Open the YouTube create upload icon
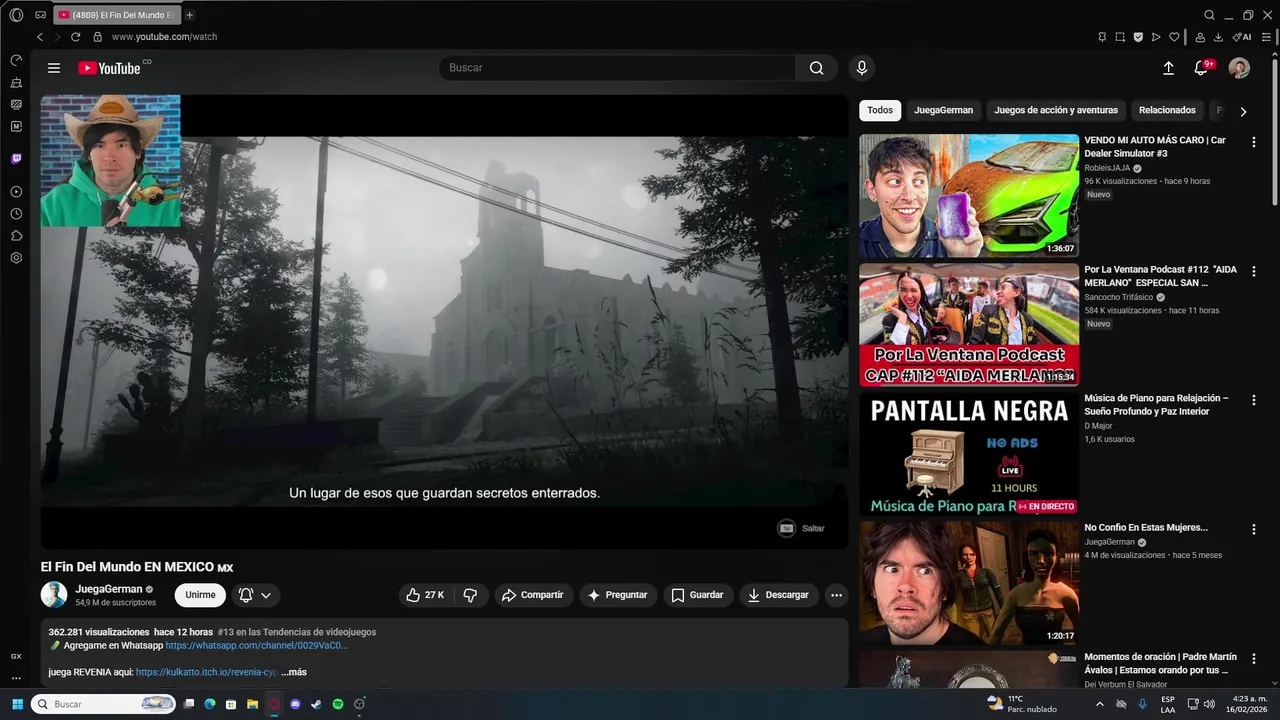 [x=1168, y=68]
